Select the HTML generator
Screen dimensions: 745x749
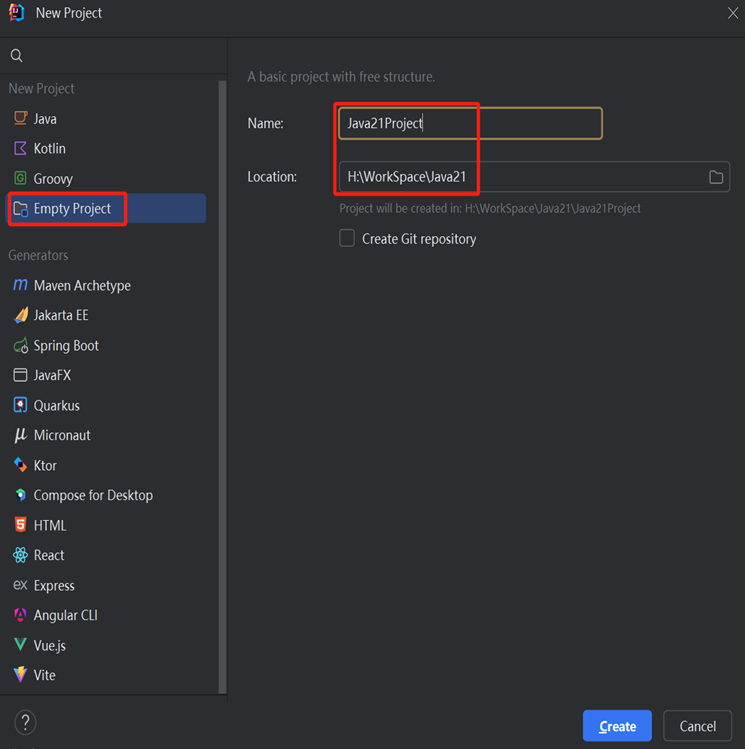pos(107,525)
